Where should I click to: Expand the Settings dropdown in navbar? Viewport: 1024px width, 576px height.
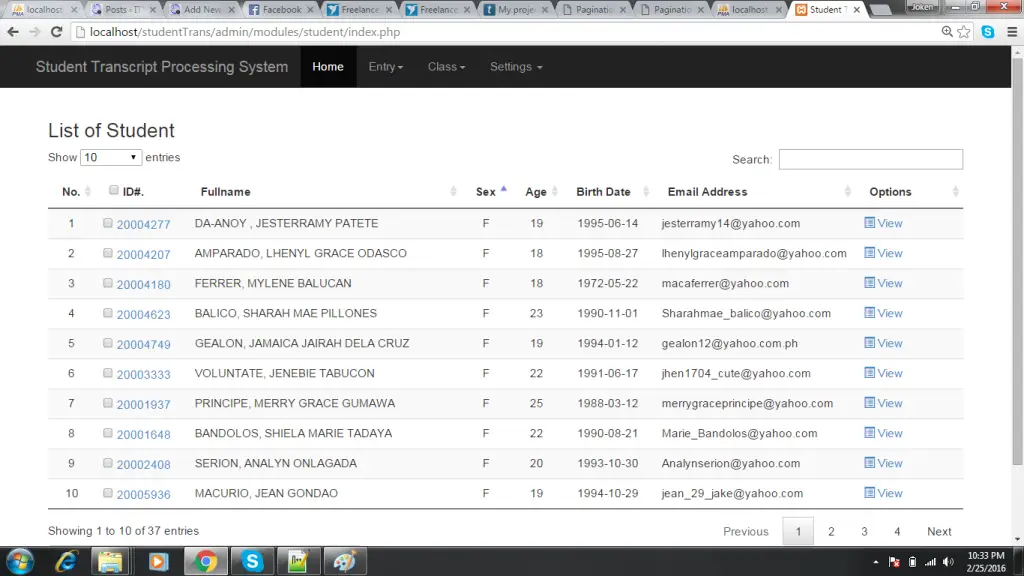(516, 67)
